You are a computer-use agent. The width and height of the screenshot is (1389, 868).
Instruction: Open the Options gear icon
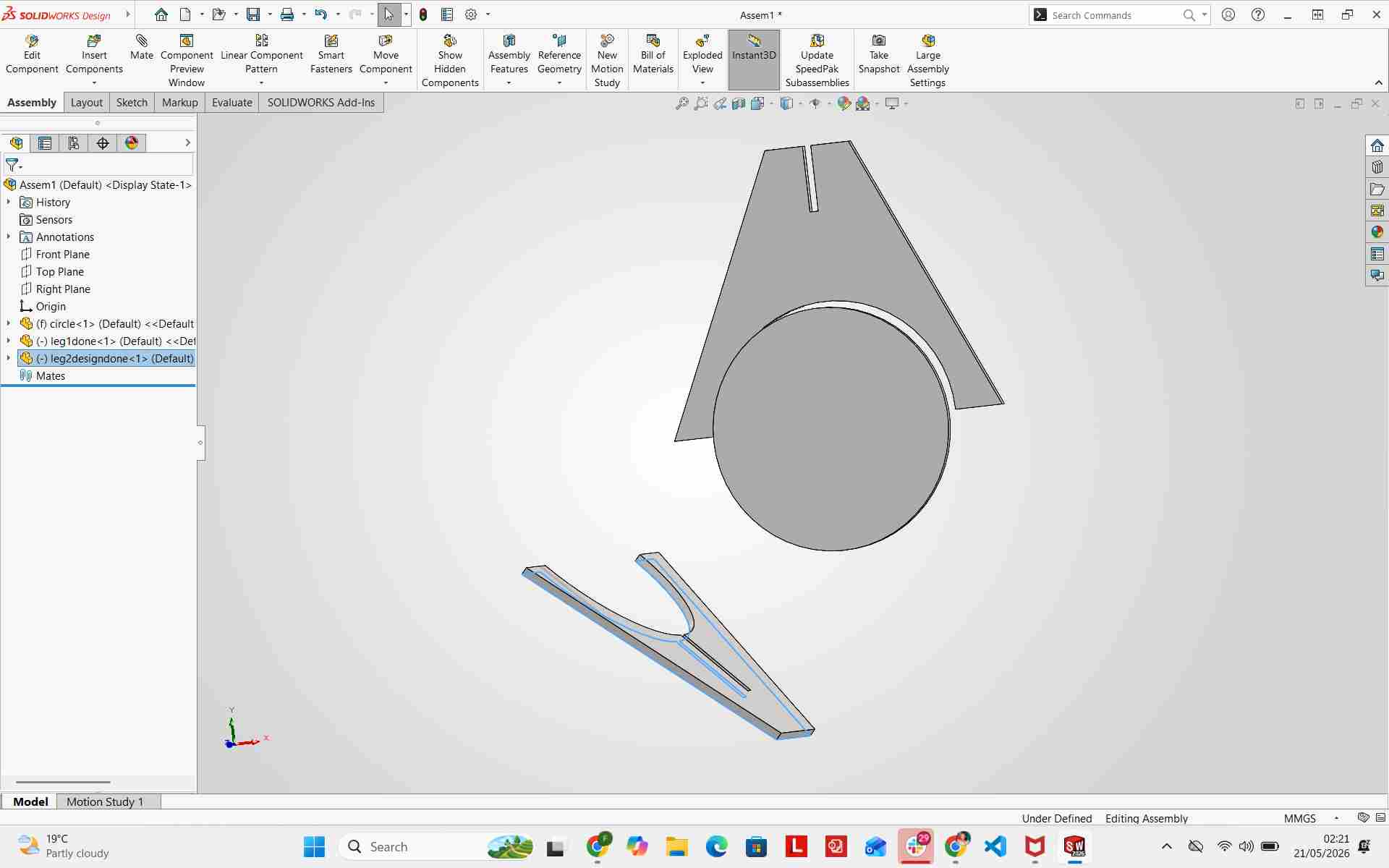[x=471, y=14]
